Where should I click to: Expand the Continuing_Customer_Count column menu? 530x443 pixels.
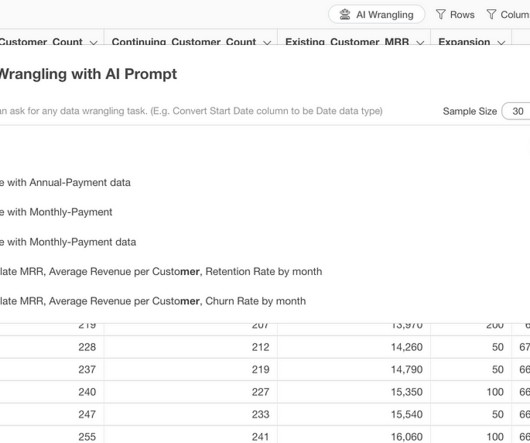[x=267, y=42]
